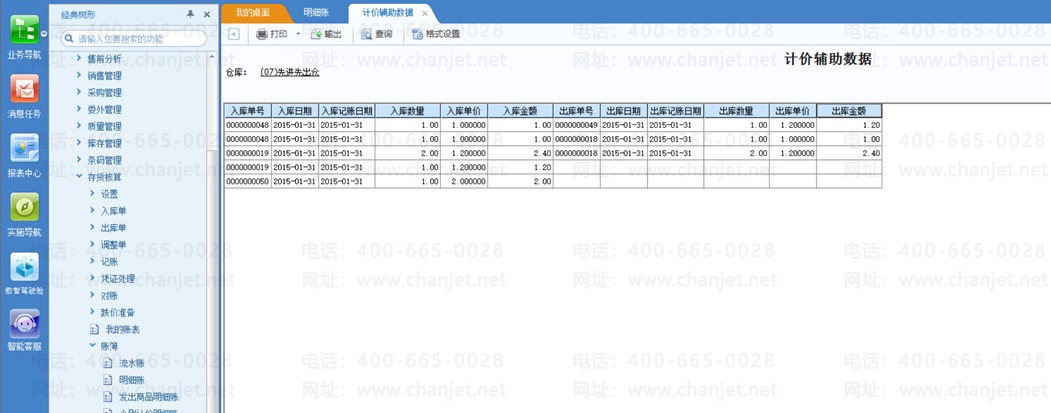Expand the 销售管理 tree node
This screenshot has height=413, width=1051.
(x=79, y=75)
